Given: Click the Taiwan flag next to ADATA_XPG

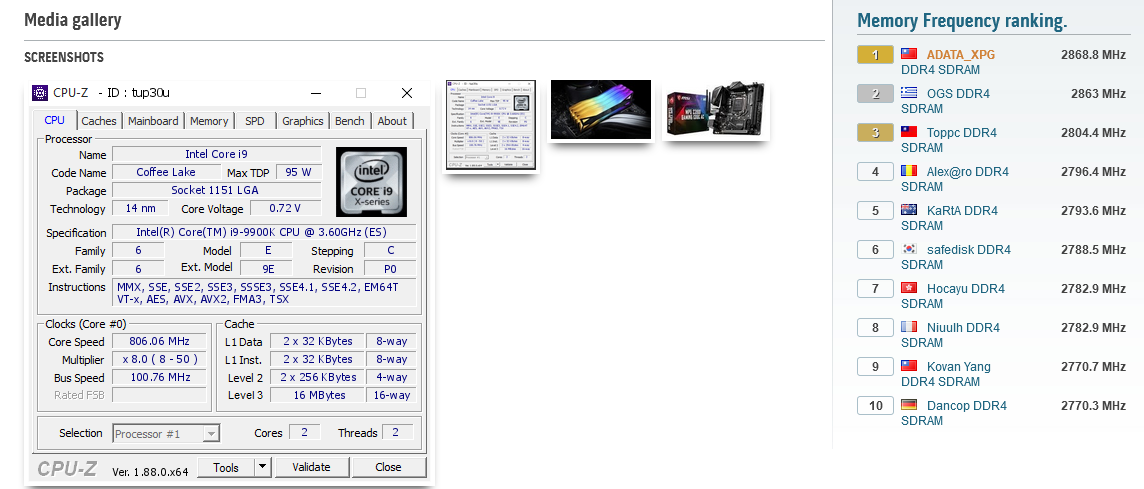Looking at the screenshot, I should [x=908, y=54].
